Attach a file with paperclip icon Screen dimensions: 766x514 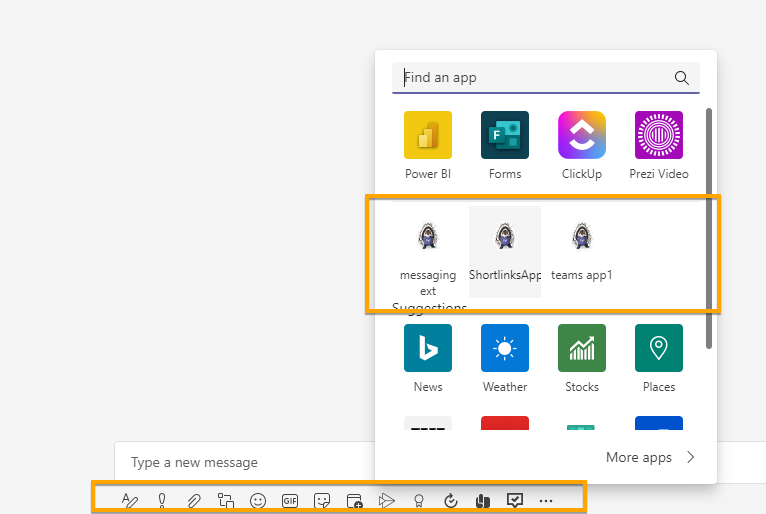[x=194, y=500]
